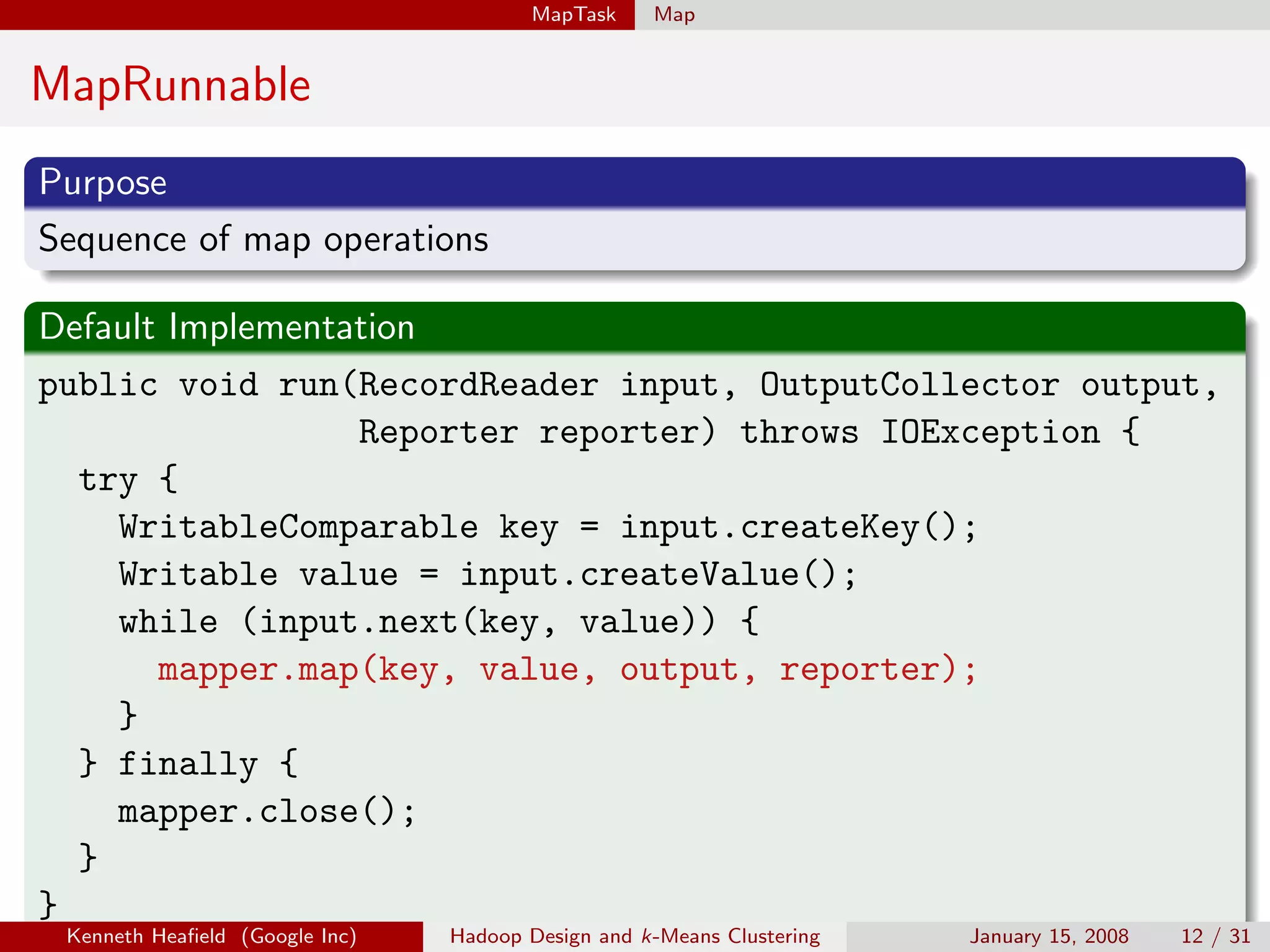
Task: Click the footer title 'Hadoop Design and k-Means Clustering'
Action: point(635,936)
